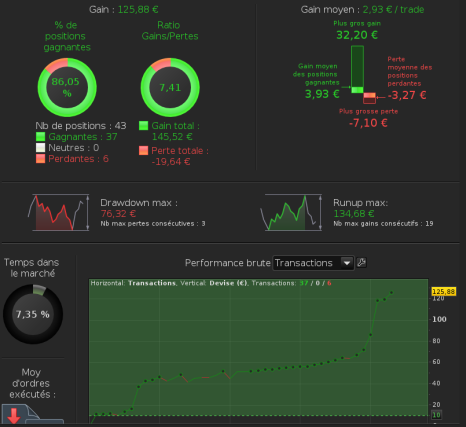Click the green Gagnantes legend swatch
This screenshot has height=427, width=466.
point(40,137)
